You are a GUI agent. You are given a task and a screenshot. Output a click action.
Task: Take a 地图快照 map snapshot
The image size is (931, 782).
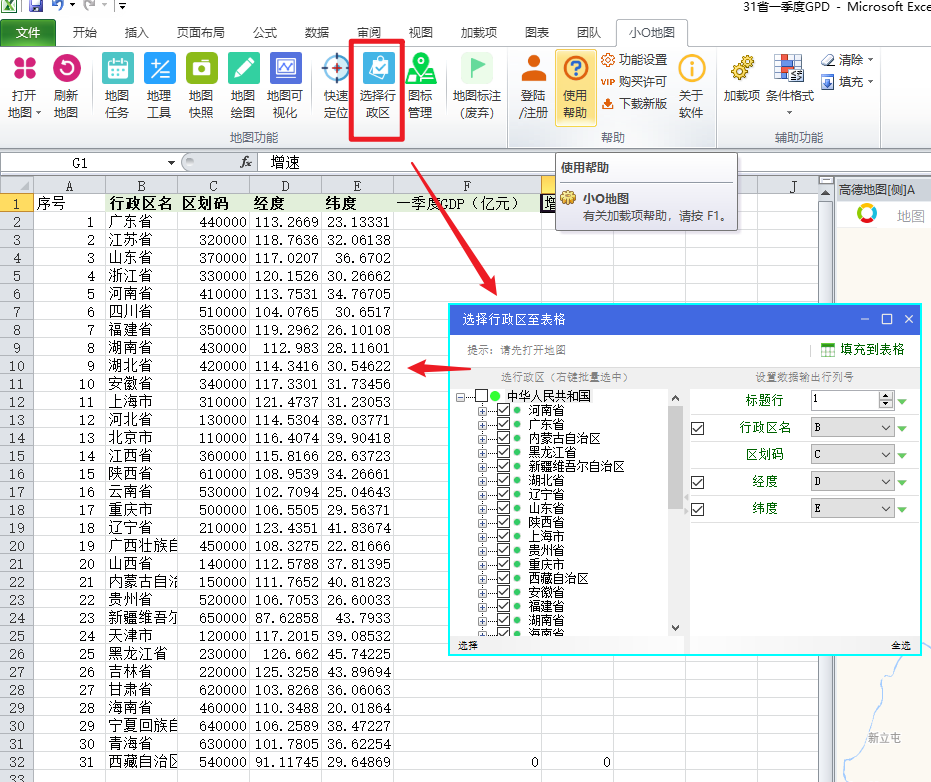201,87
